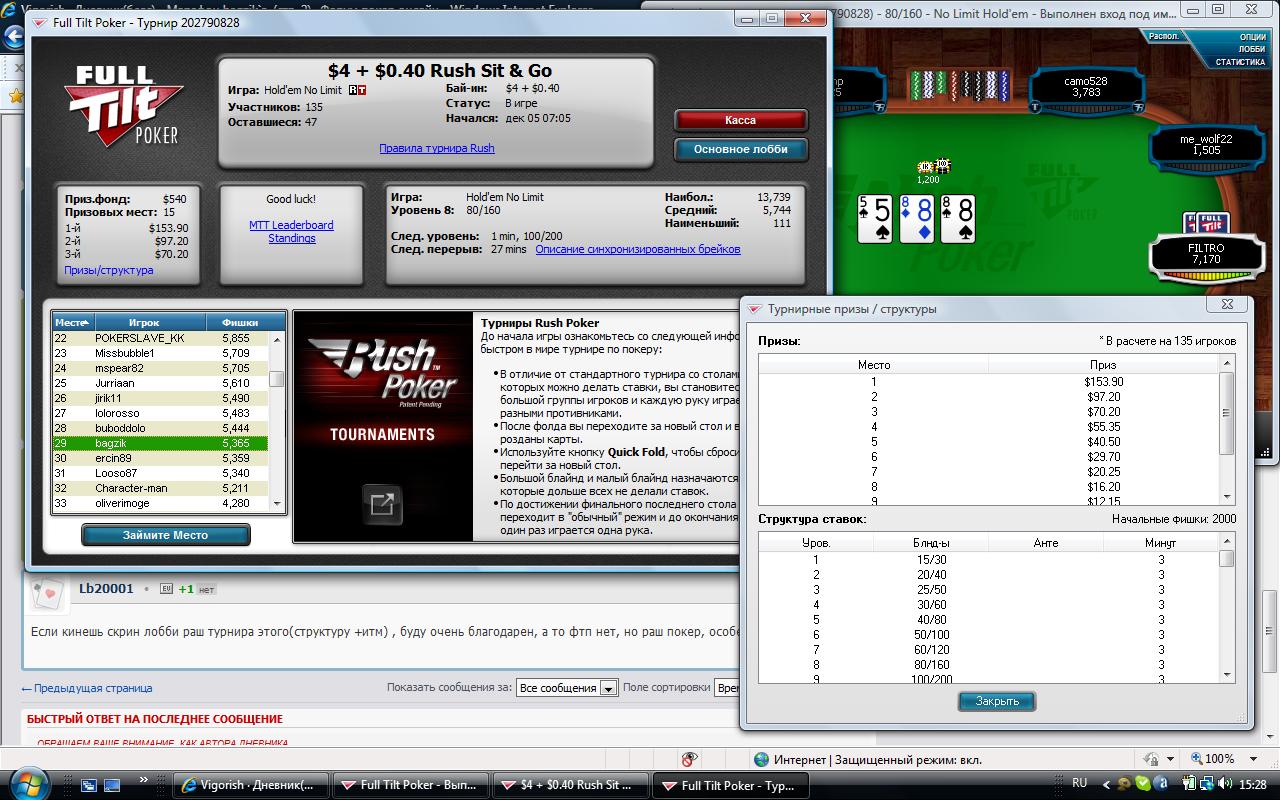Click the IE back arrow button
Viewport: 1280px width, 800px height.
13,38
